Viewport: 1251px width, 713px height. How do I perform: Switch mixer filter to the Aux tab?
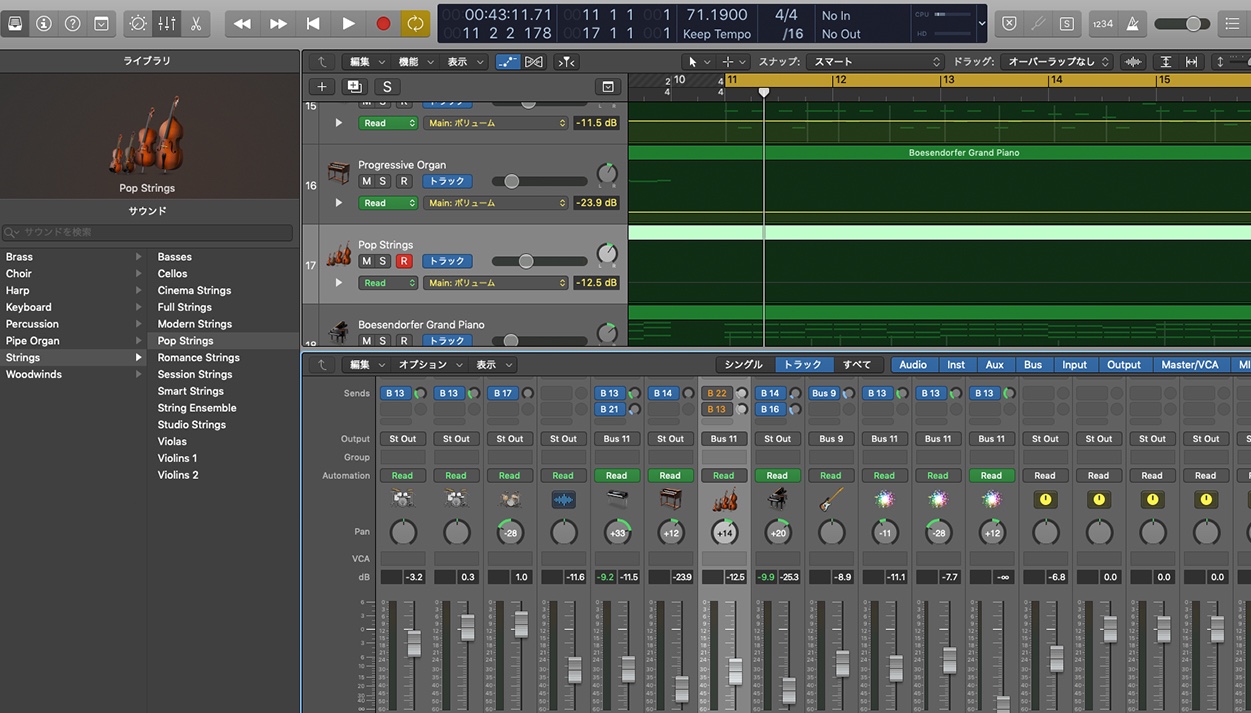click(x=994, y=365)
